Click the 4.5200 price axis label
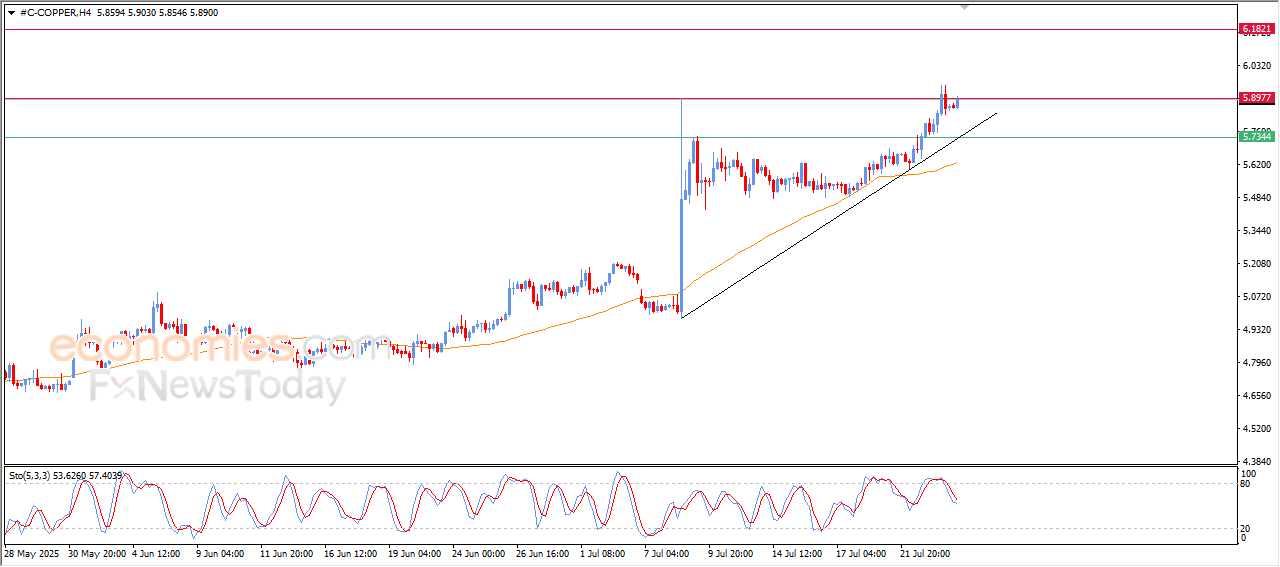The image size is (1280, 567). click(x=1256, y=429)
